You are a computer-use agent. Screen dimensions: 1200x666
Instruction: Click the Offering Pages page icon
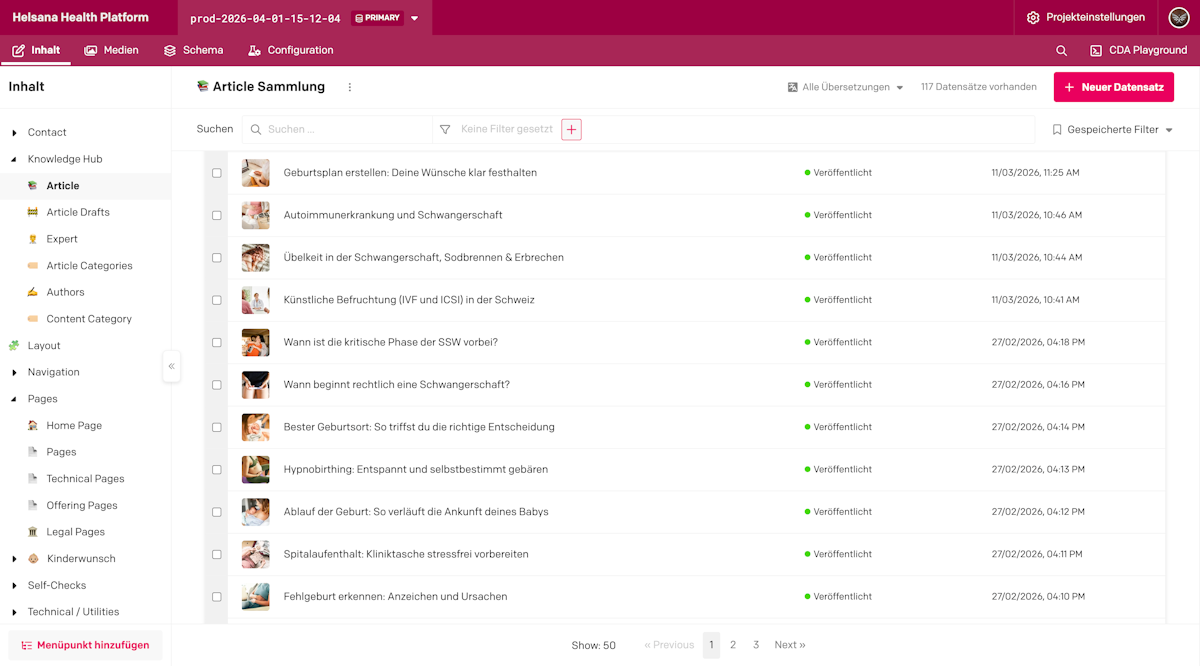33,505
